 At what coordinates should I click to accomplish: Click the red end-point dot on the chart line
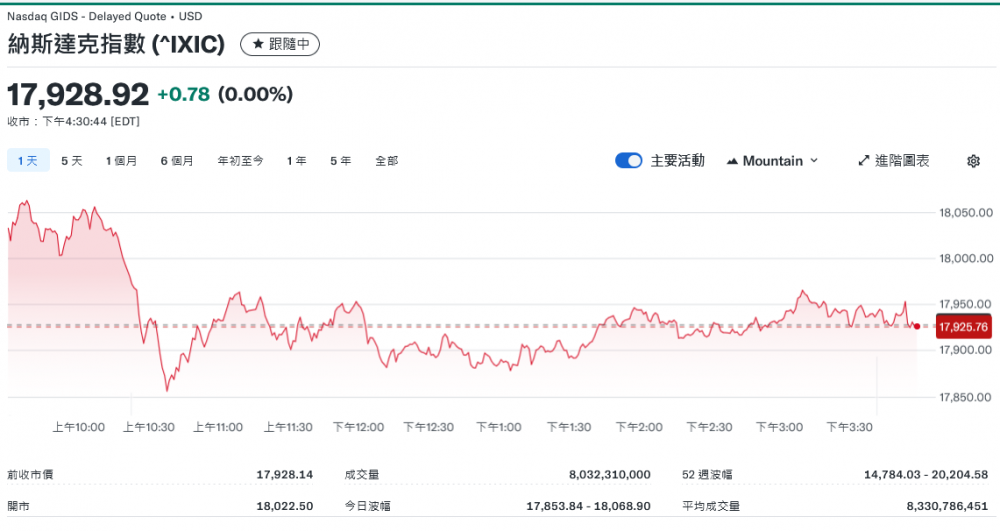(917, 326)
